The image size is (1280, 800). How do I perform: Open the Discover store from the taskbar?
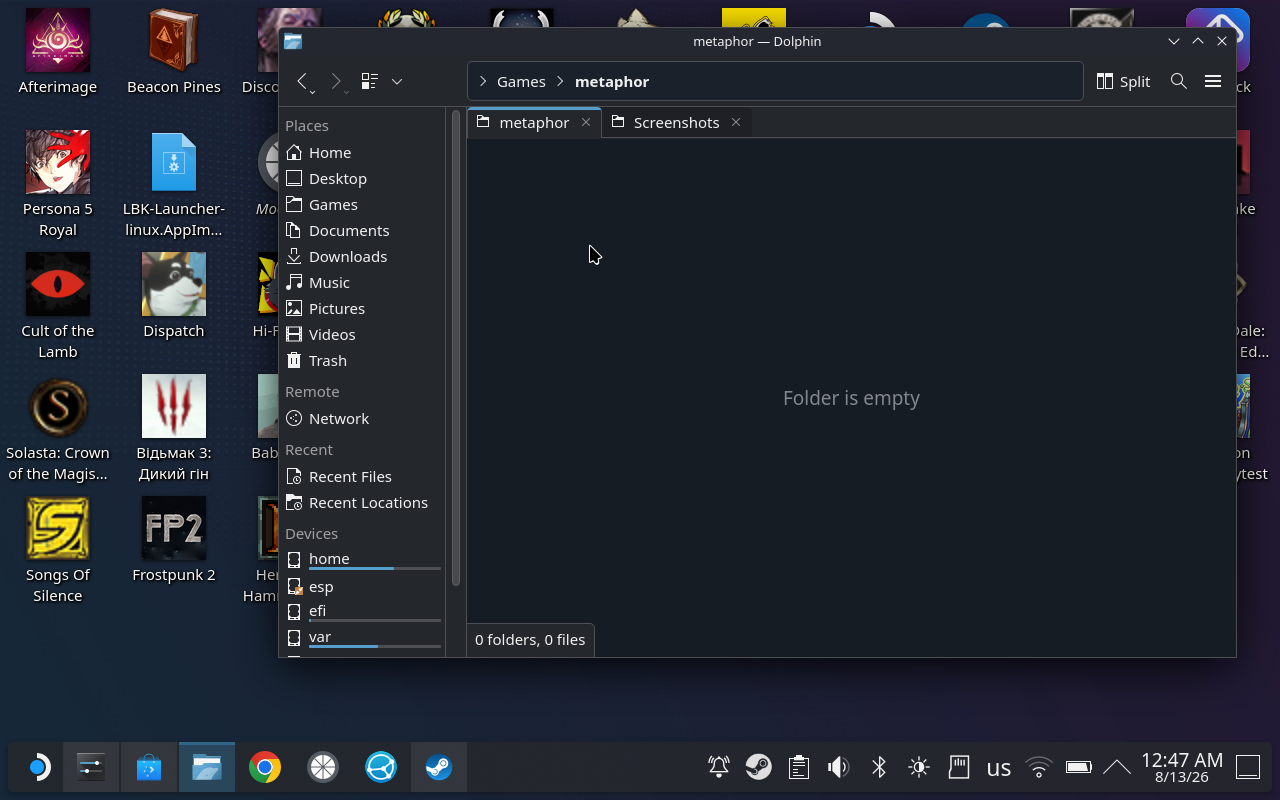pos(149,768)
